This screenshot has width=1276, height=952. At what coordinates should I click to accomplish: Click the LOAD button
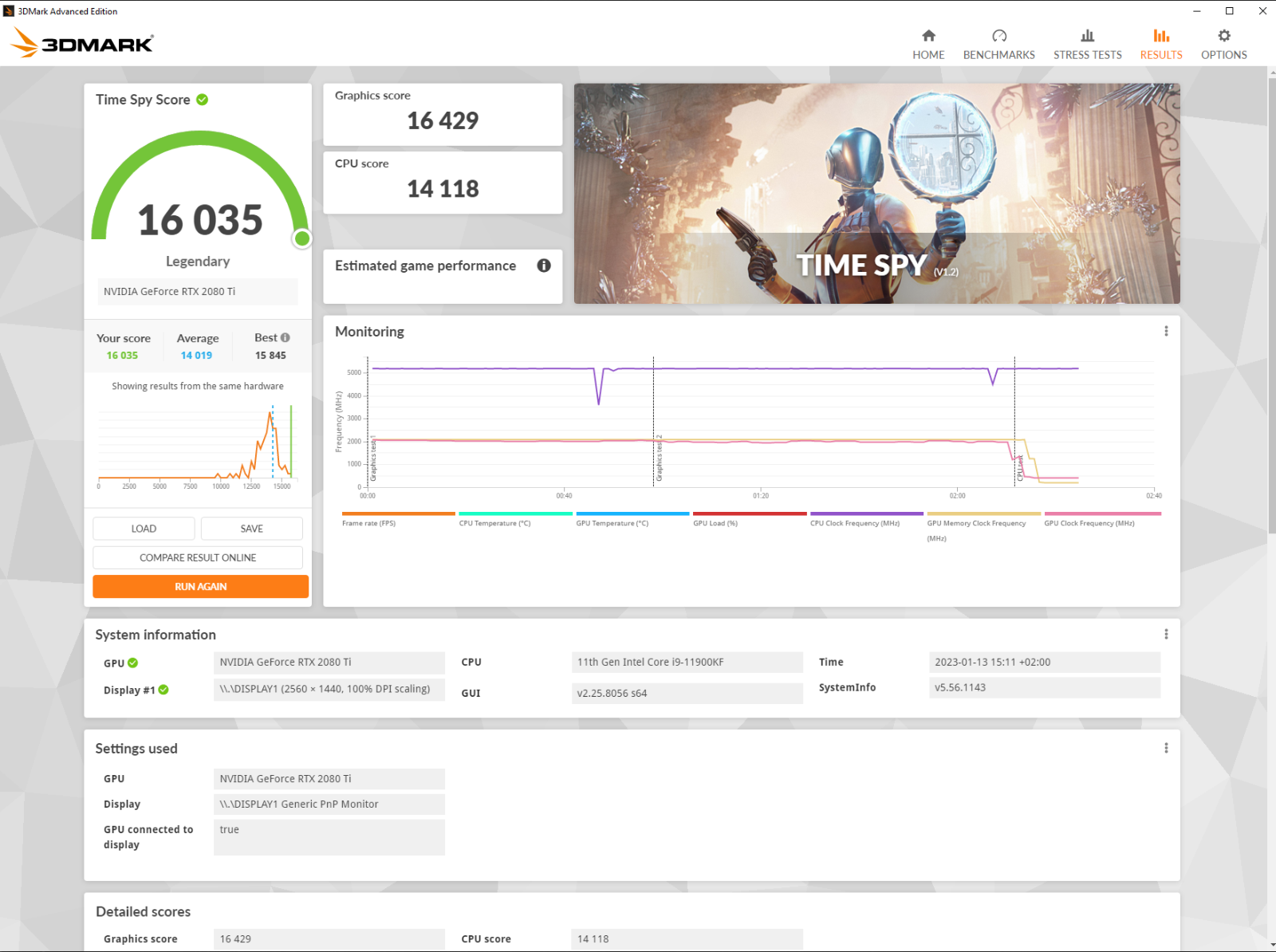(x=144, y=529)
